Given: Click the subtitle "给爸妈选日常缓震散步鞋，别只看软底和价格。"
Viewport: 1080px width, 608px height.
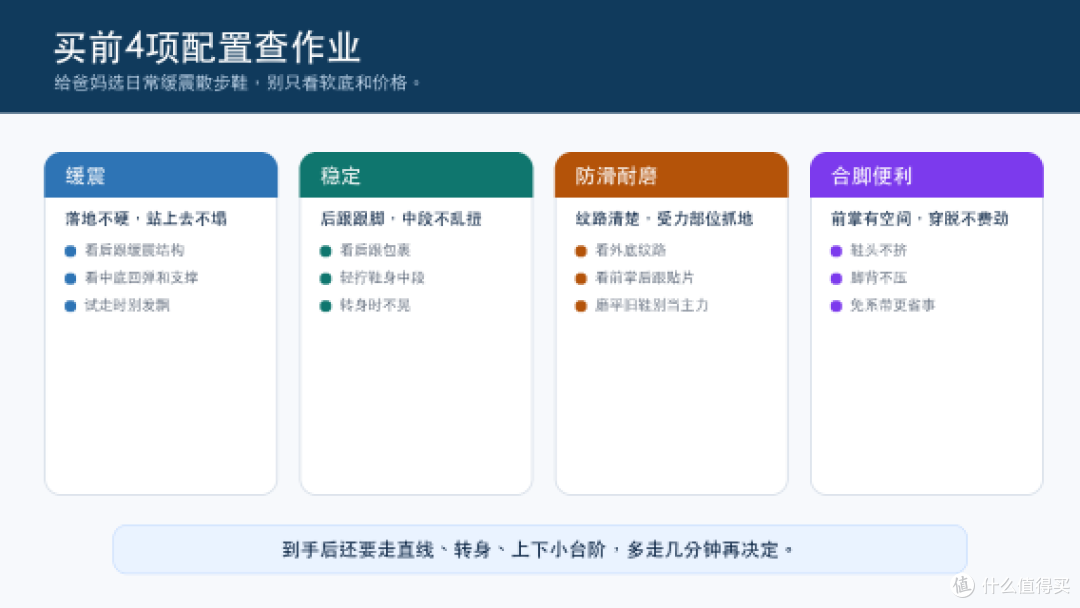Looking at the screenshot, I should (x=237, y=83).
